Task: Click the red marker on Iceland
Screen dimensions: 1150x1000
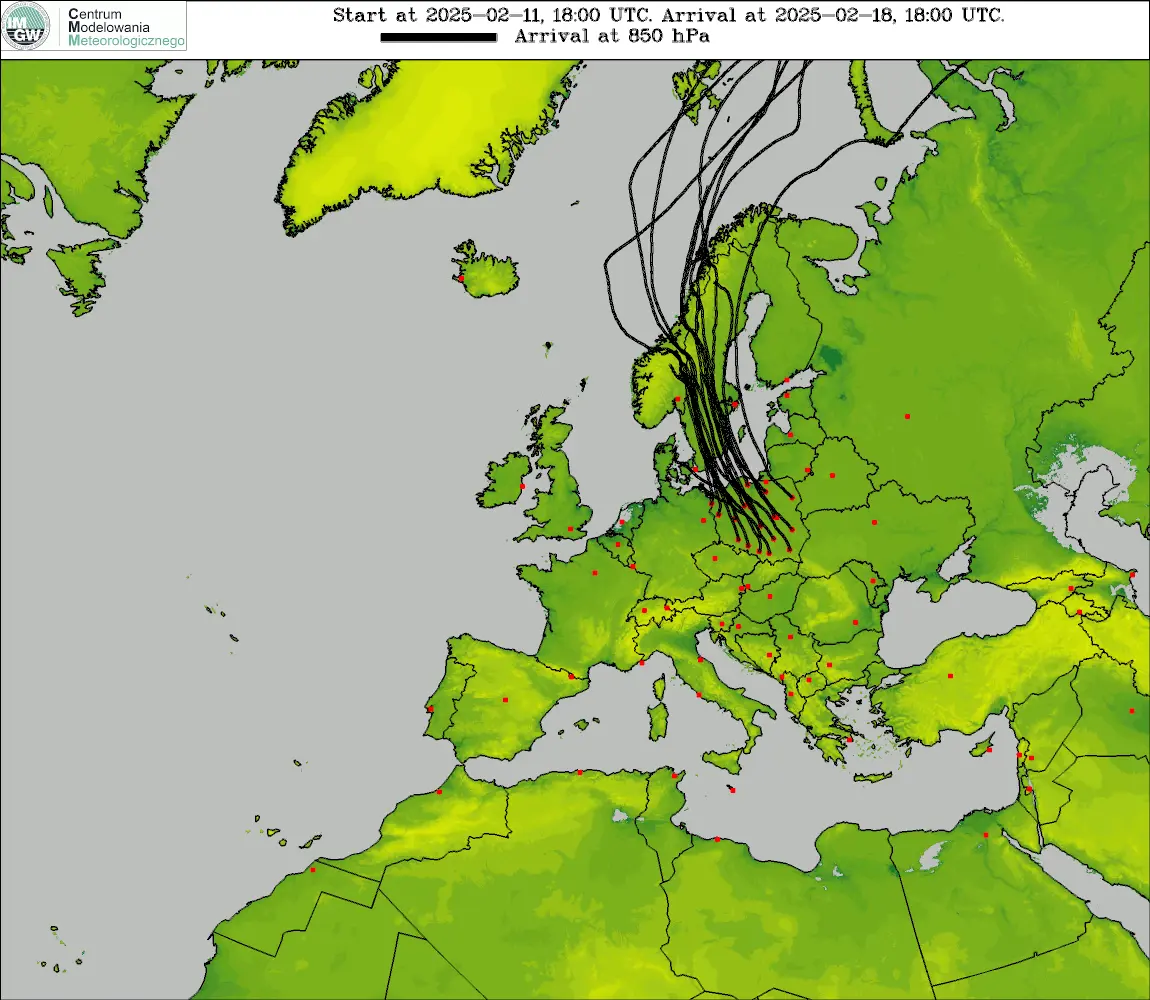Action: coord(461,278)
